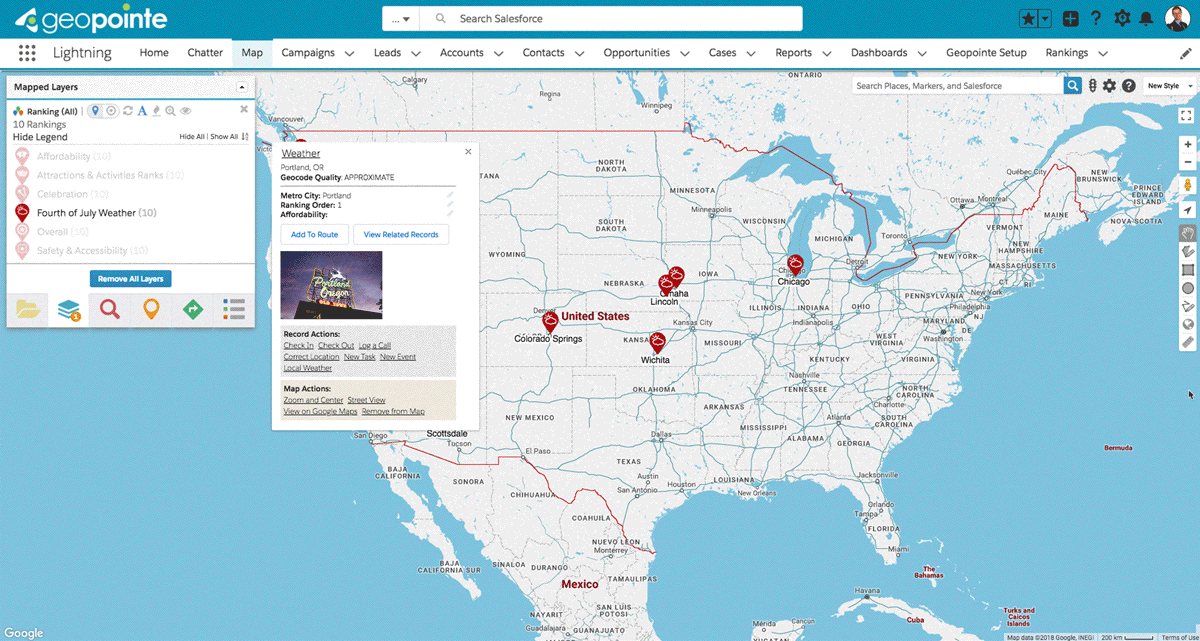Open Salesforce Favorites star icon
Image resolution: width=1200 pixels, height=641 pixels.
click(x=1029, y=18)
